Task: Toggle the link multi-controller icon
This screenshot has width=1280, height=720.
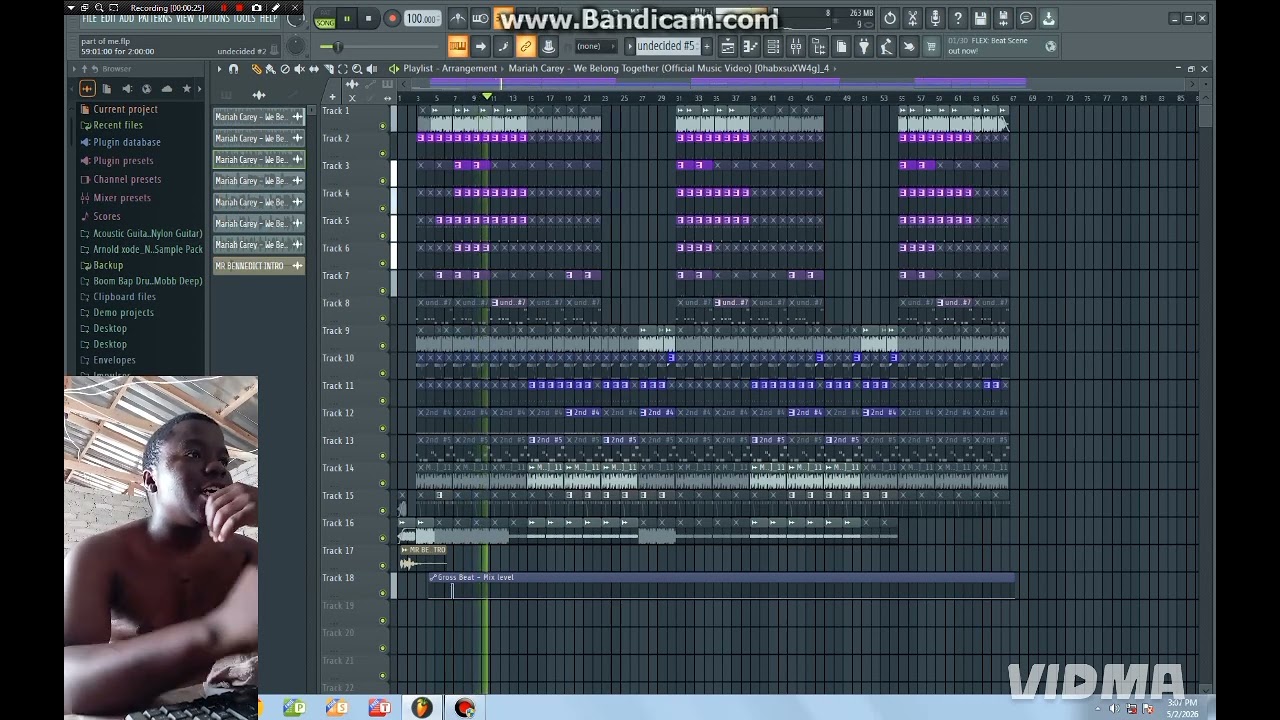Action: coord(524,46)
